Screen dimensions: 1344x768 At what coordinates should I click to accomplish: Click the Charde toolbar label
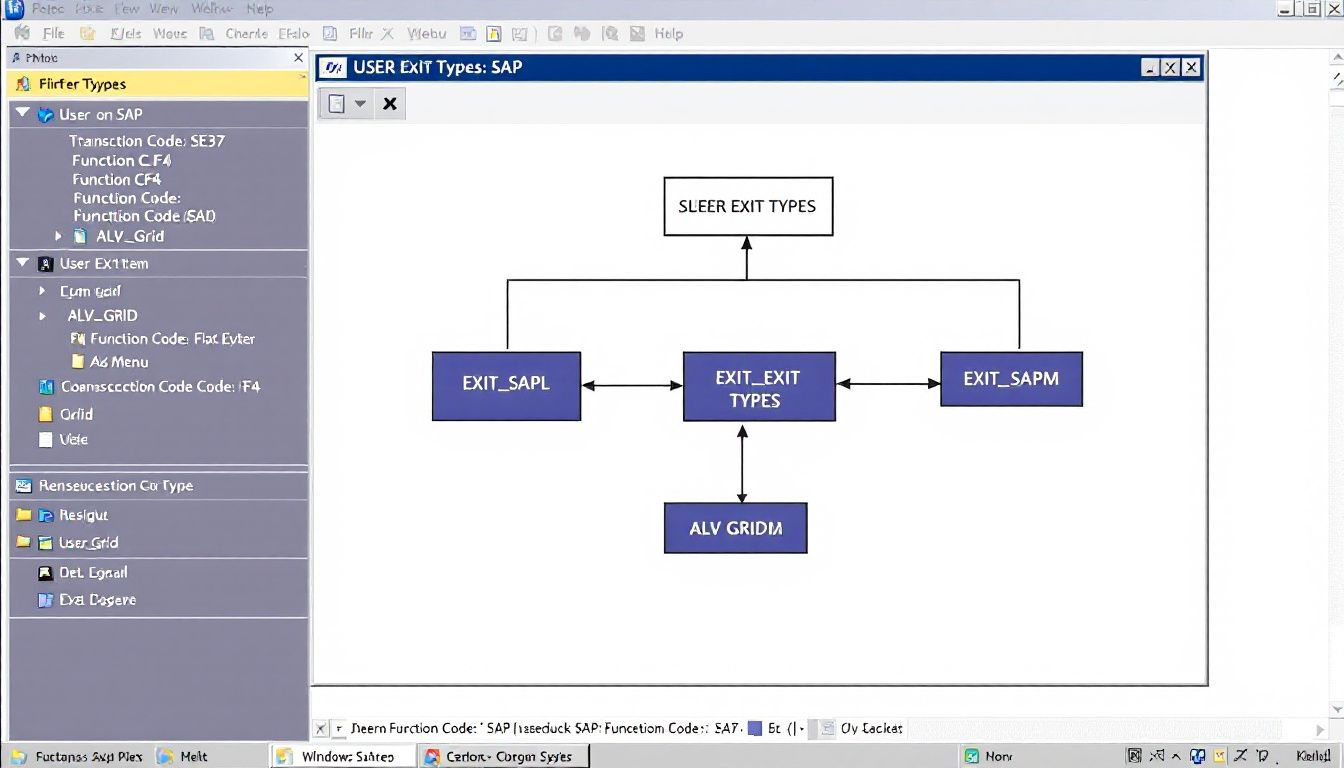246,33
